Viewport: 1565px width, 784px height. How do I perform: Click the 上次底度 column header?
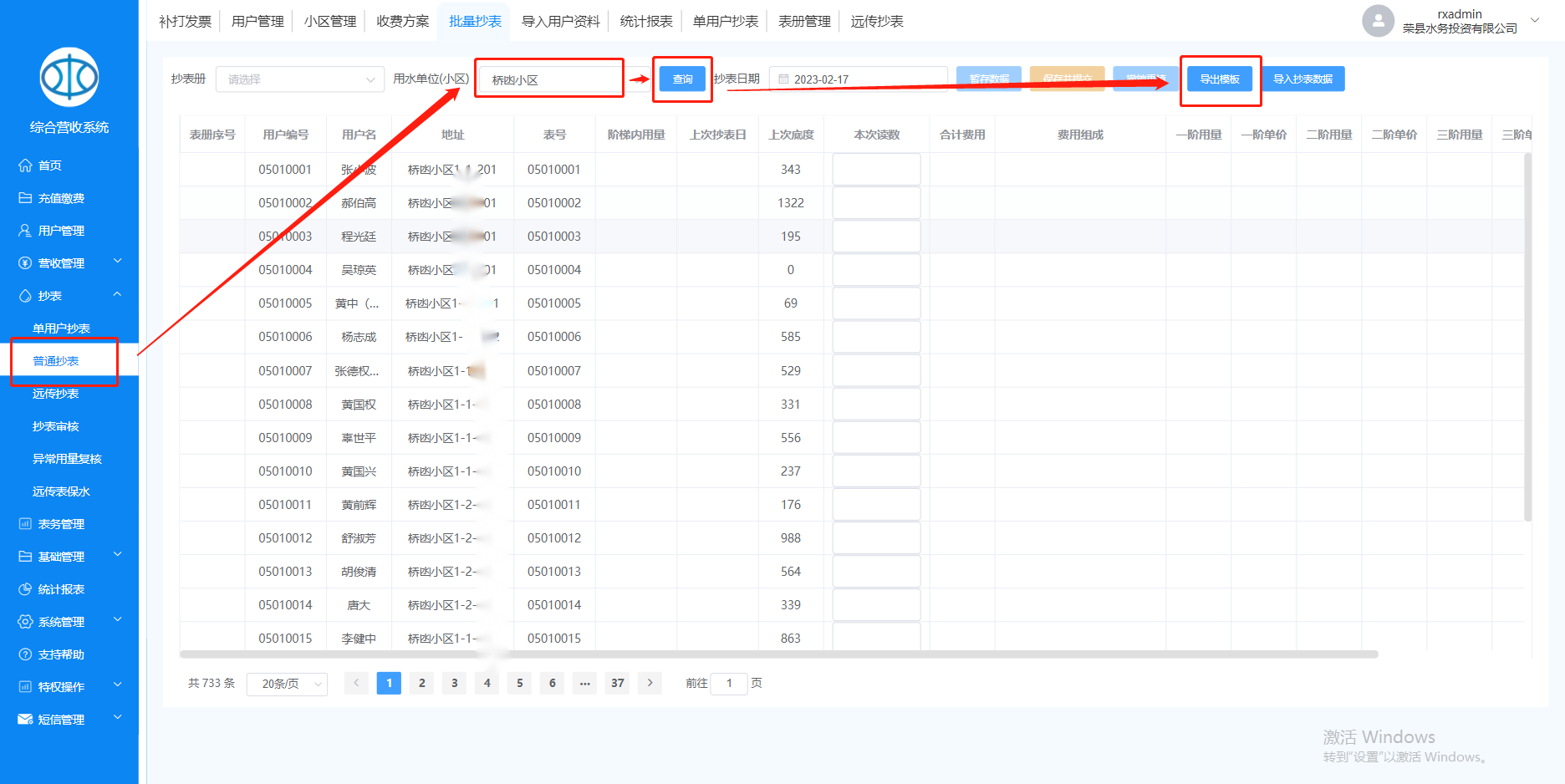click(791, 135)
